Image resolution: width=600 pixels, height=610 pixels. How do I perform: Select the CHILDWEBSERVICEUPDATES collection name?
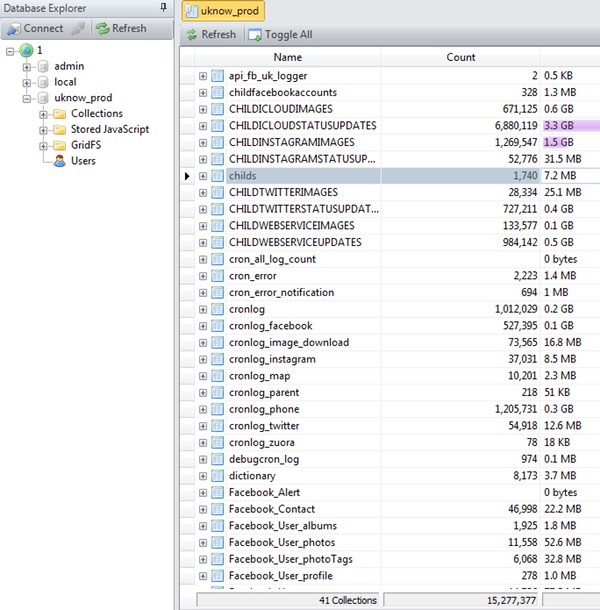tap(295, 242)
